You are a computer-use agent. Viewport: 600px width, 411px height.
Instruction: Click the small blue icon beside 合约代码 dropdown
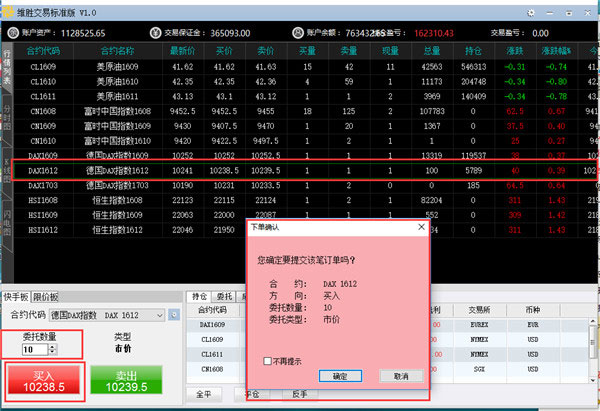pos(174,315)
